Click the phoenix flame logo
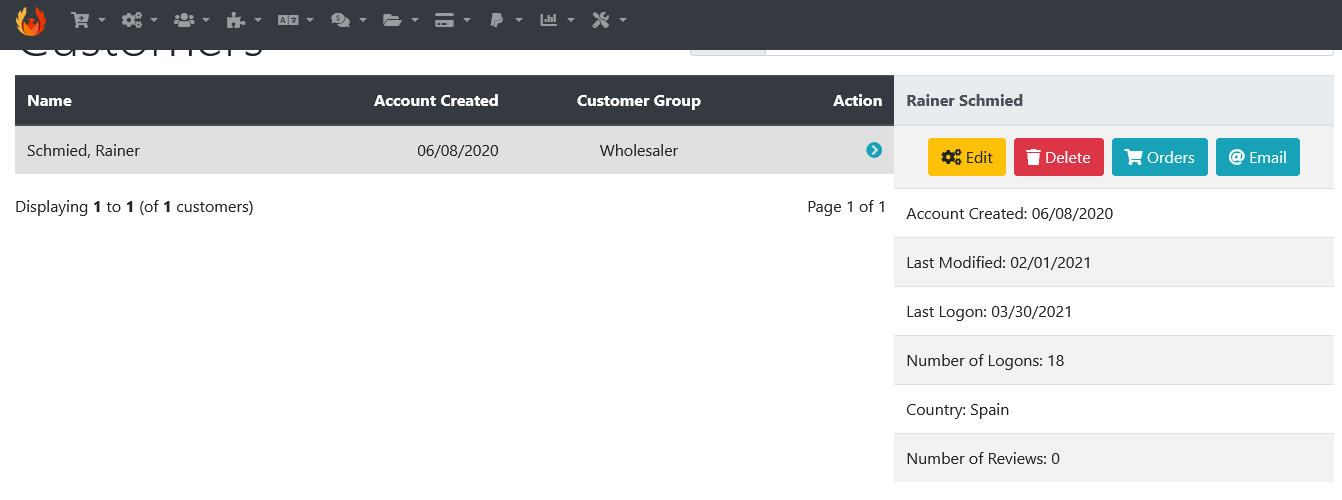The width and height of the screenshot is (1342, 500). click(x=31, y=21)
